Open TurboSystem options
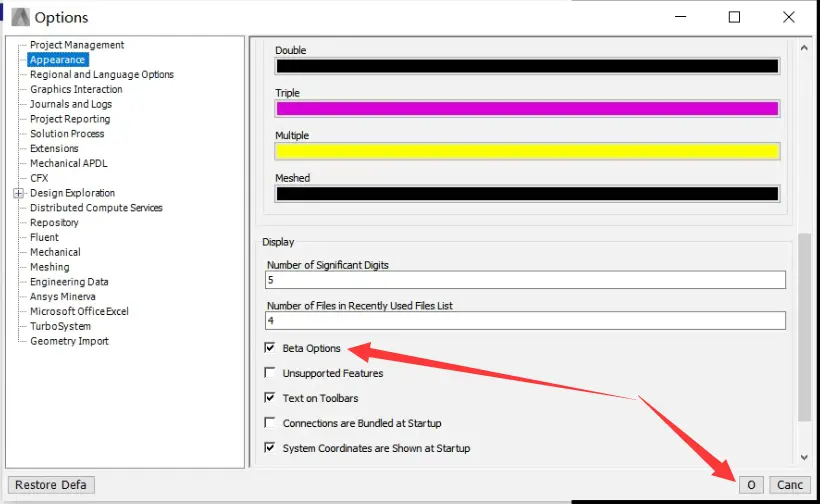Image resolution: width=820 pixels, height=504 pixels. 61,326
